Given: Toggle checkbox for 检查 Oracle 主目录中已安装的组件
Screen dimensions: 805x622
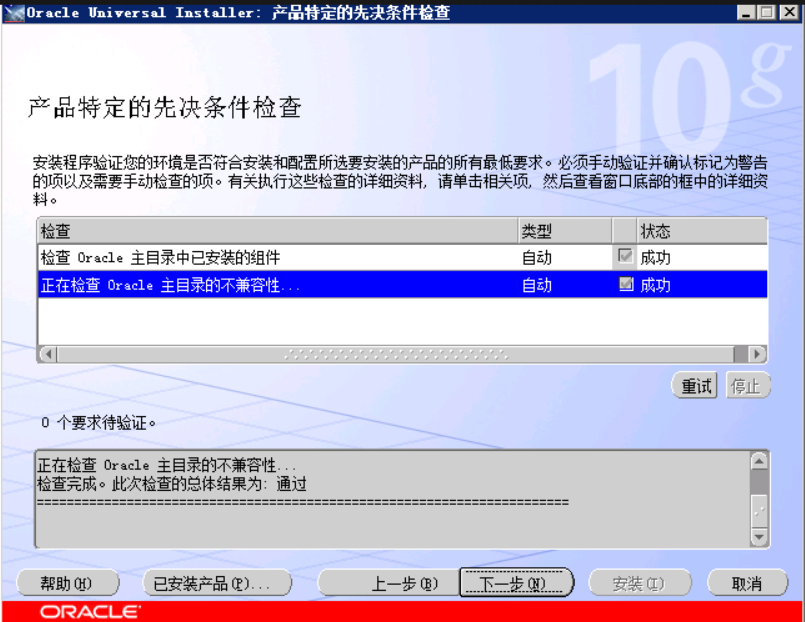Looking at the screenshot, I should (x=625, y=256).
